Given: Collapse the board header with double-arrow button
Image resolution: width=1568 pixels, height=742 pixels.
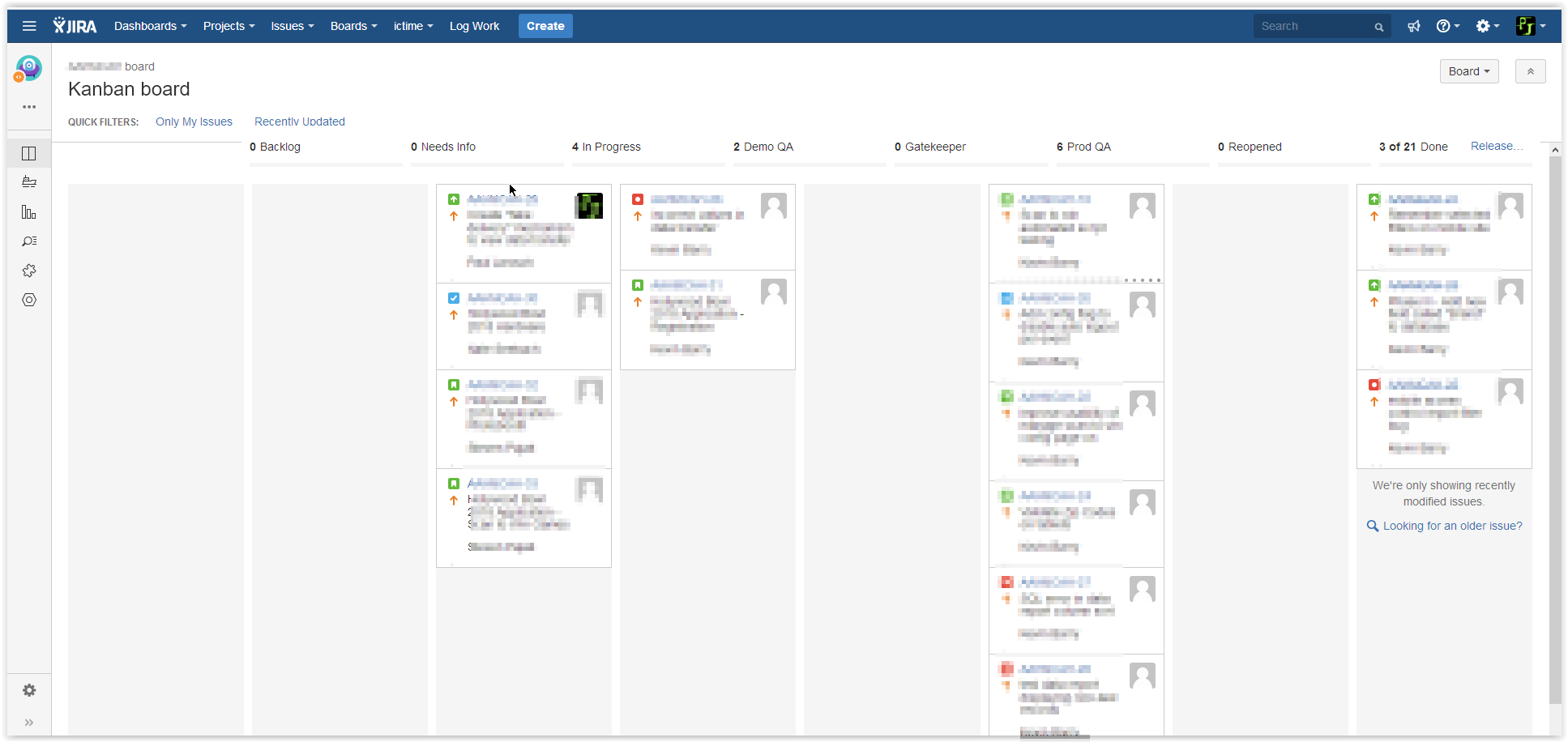Looking at the screenshot, I should [x=1531, y=71].
